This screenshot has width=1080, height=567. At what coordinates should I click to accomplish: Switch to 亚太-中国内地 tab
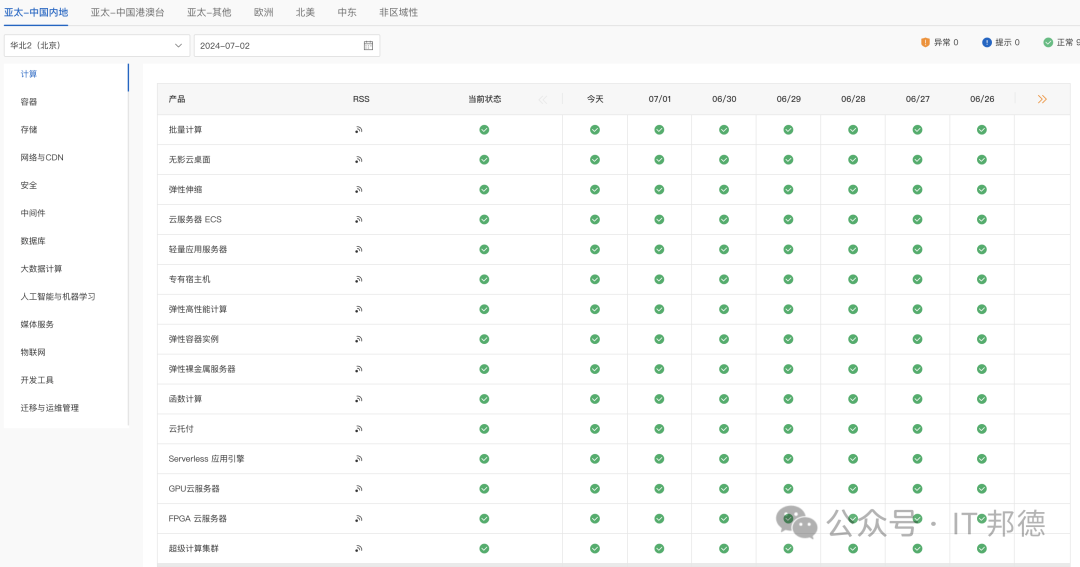[x=36, y=12]
